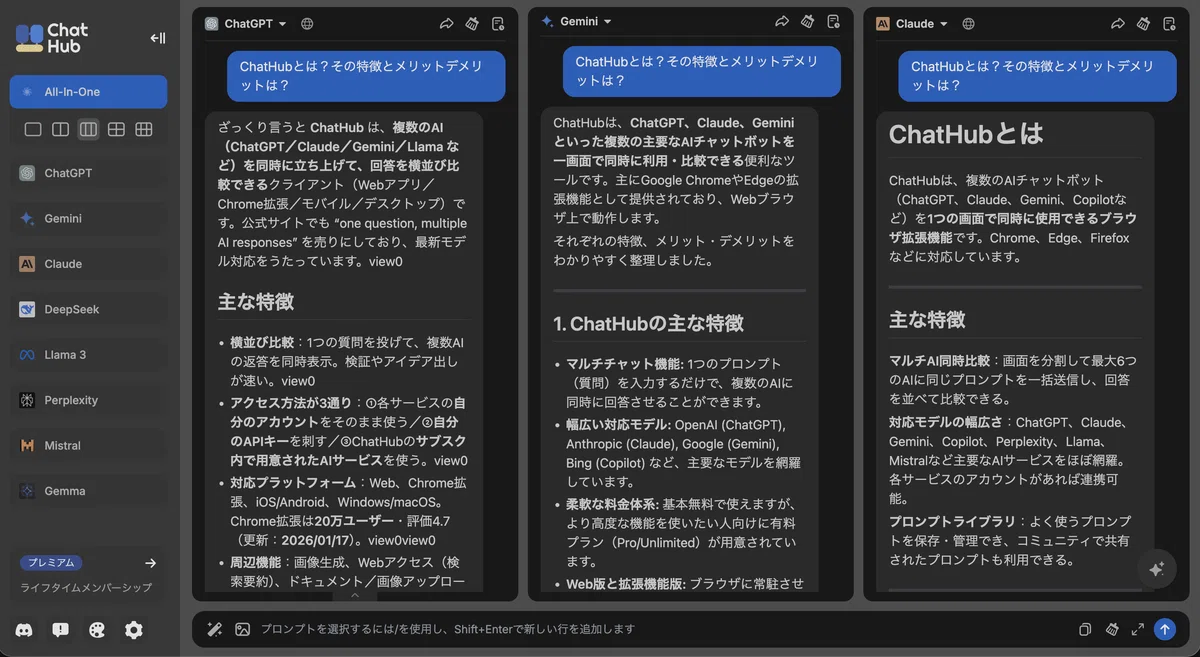The width and height of the screenshot is (1200, 657).
Task: Click '主な特徴' heading in ChatGPT panel
Action: (256, 301)
